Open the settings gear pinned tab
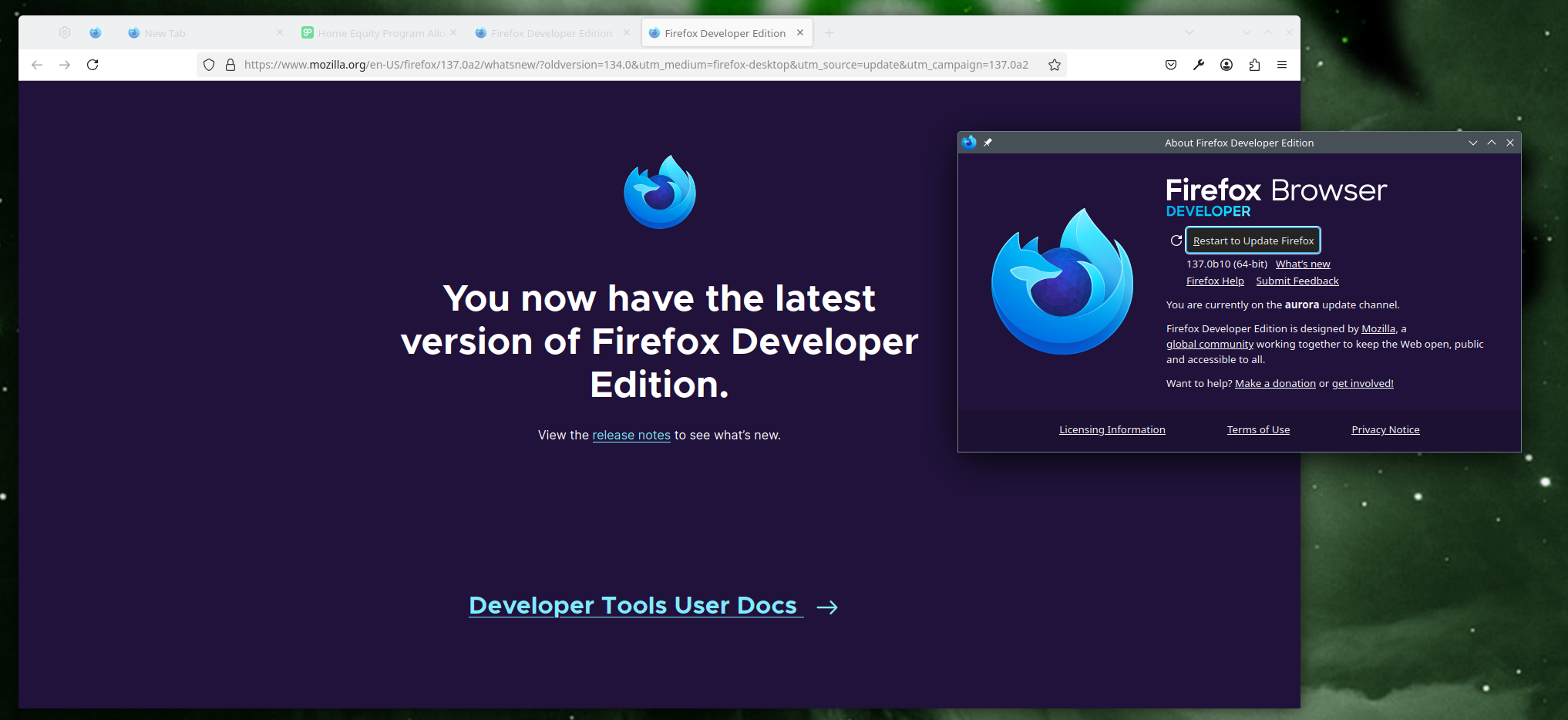 [65, 32]
